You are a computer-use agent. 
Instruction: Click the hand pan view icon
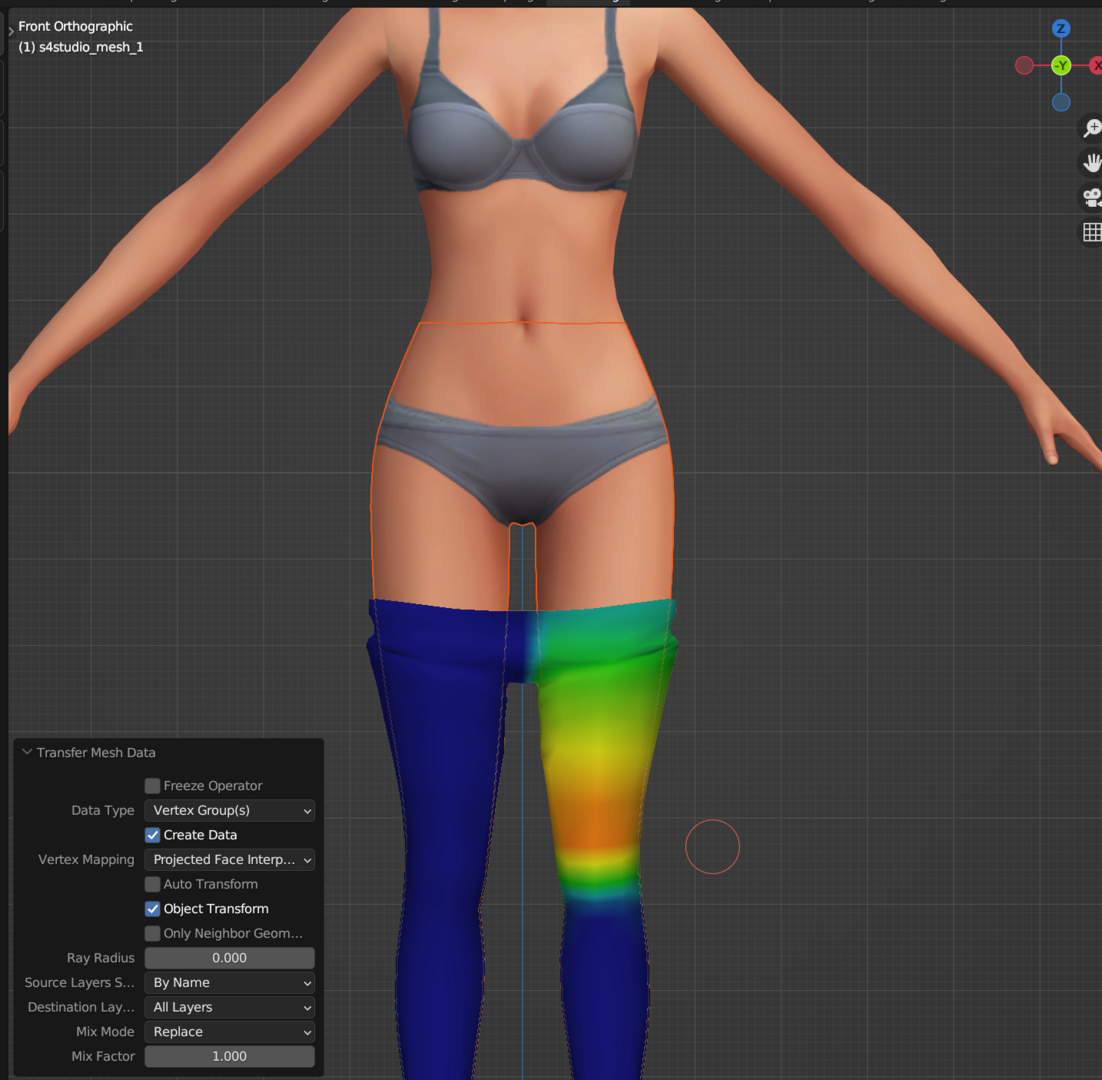1091,163
